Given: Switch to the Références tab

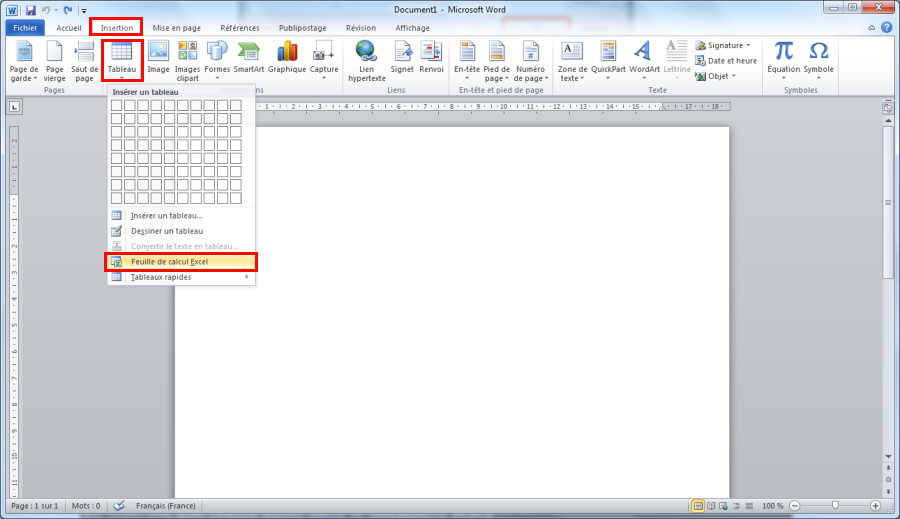Looking at the screenshot, I should pyautogui.click(x=240, y=28).
